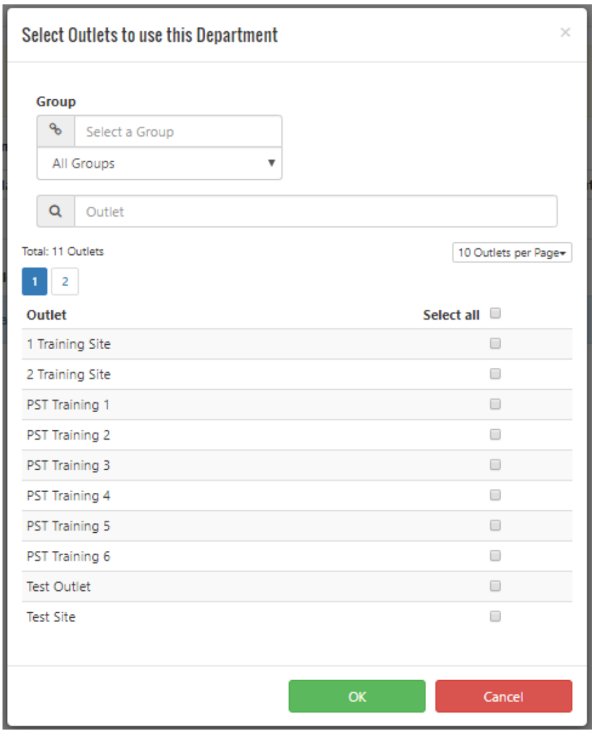Check the Test Site checkbox
The height and width of the screenshot is (731, 592).
click(x=495, y=616)
